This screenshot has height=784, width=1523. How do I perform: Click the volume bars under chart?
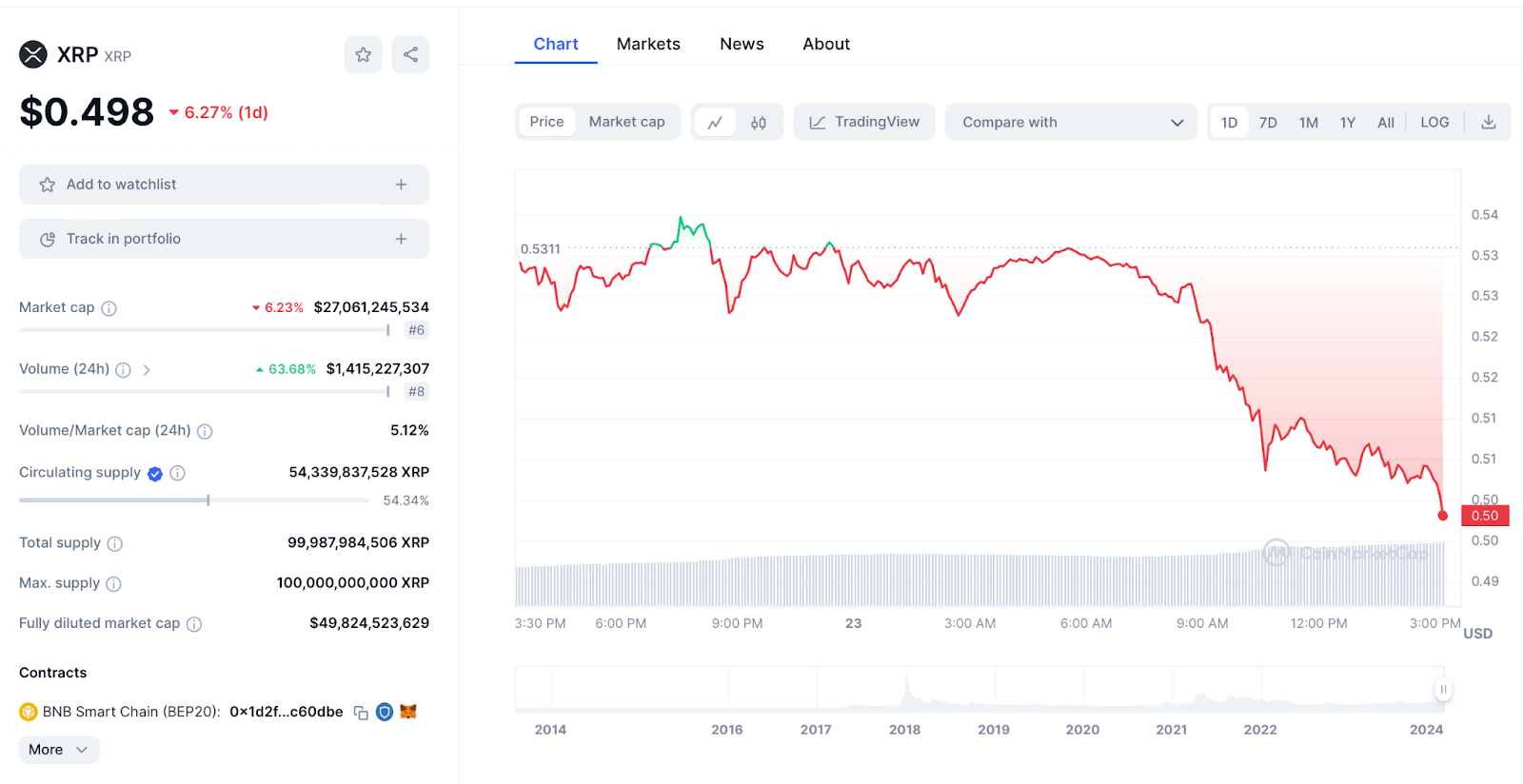point(980,577)
